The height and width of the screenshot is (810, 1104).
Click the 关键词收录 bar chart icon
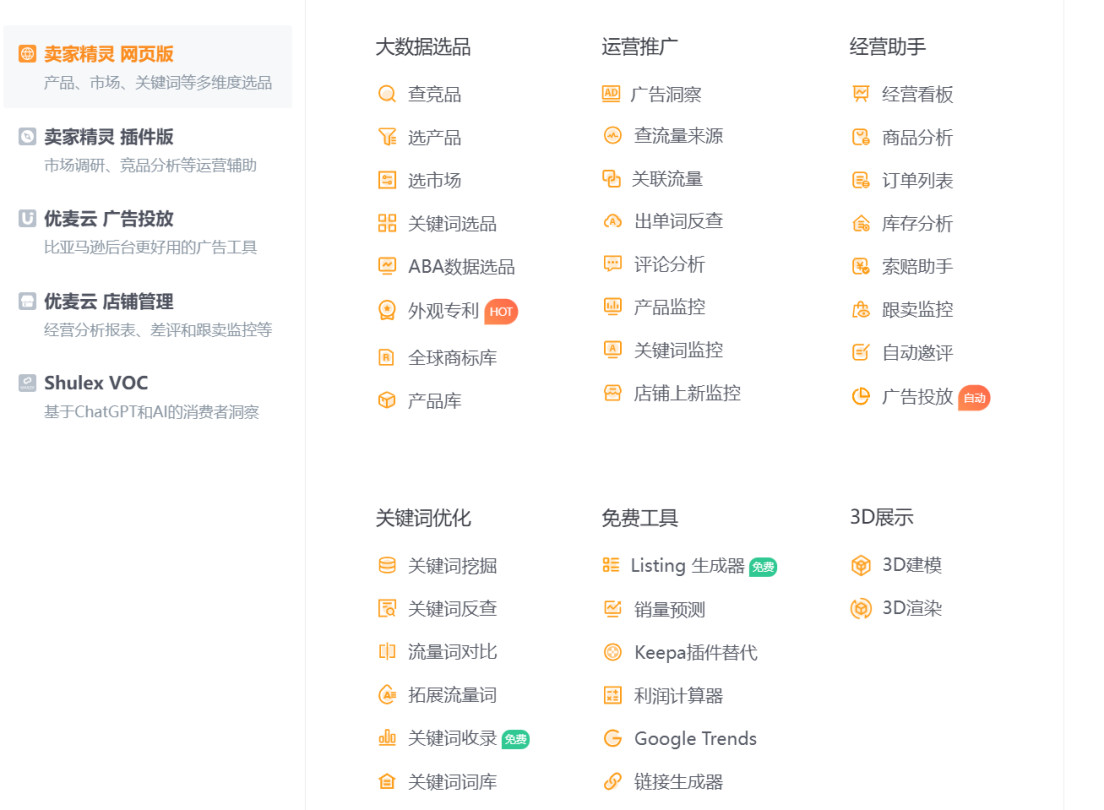387,737
